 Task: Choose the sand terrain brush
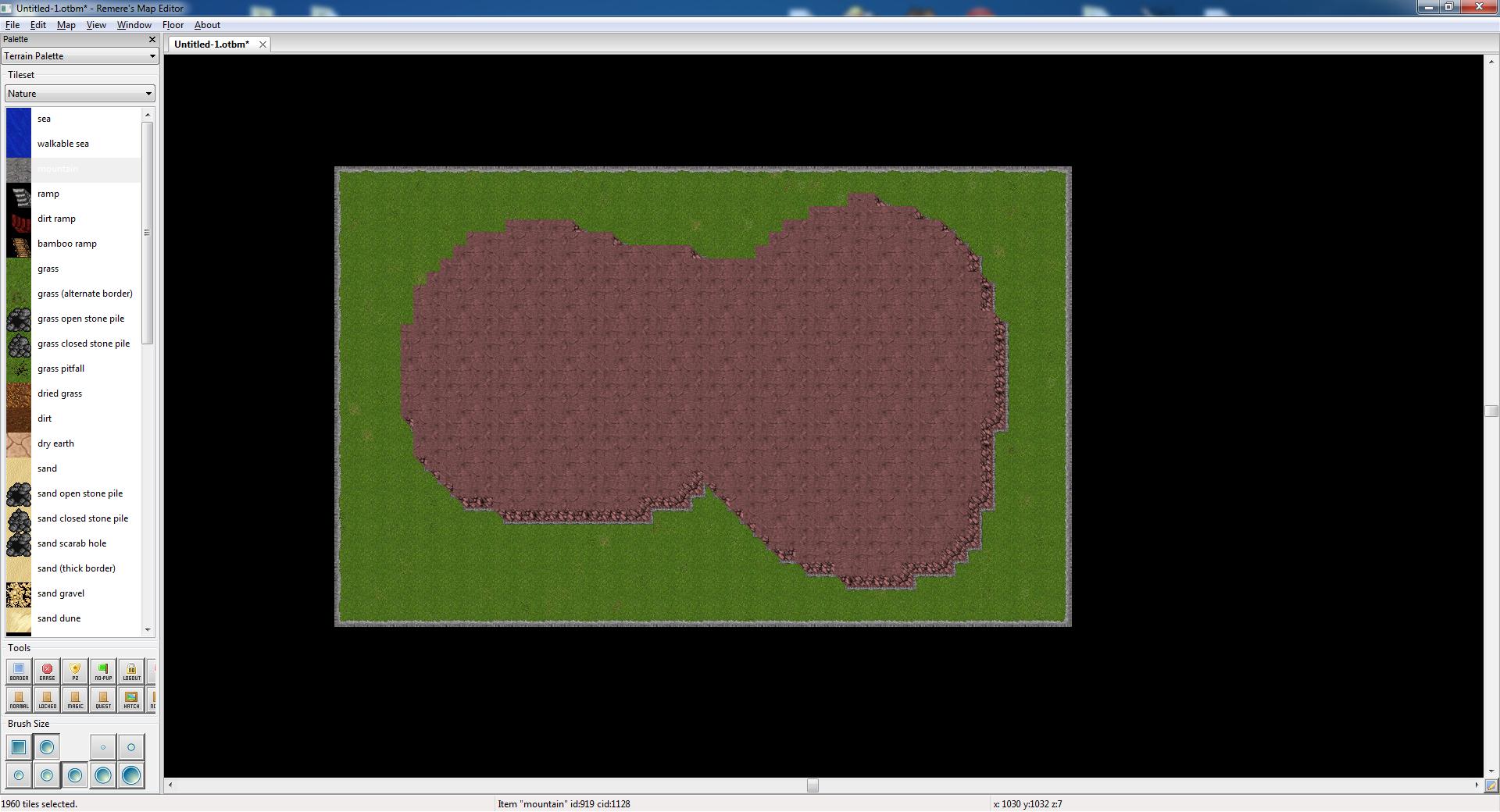click(73, 468)
